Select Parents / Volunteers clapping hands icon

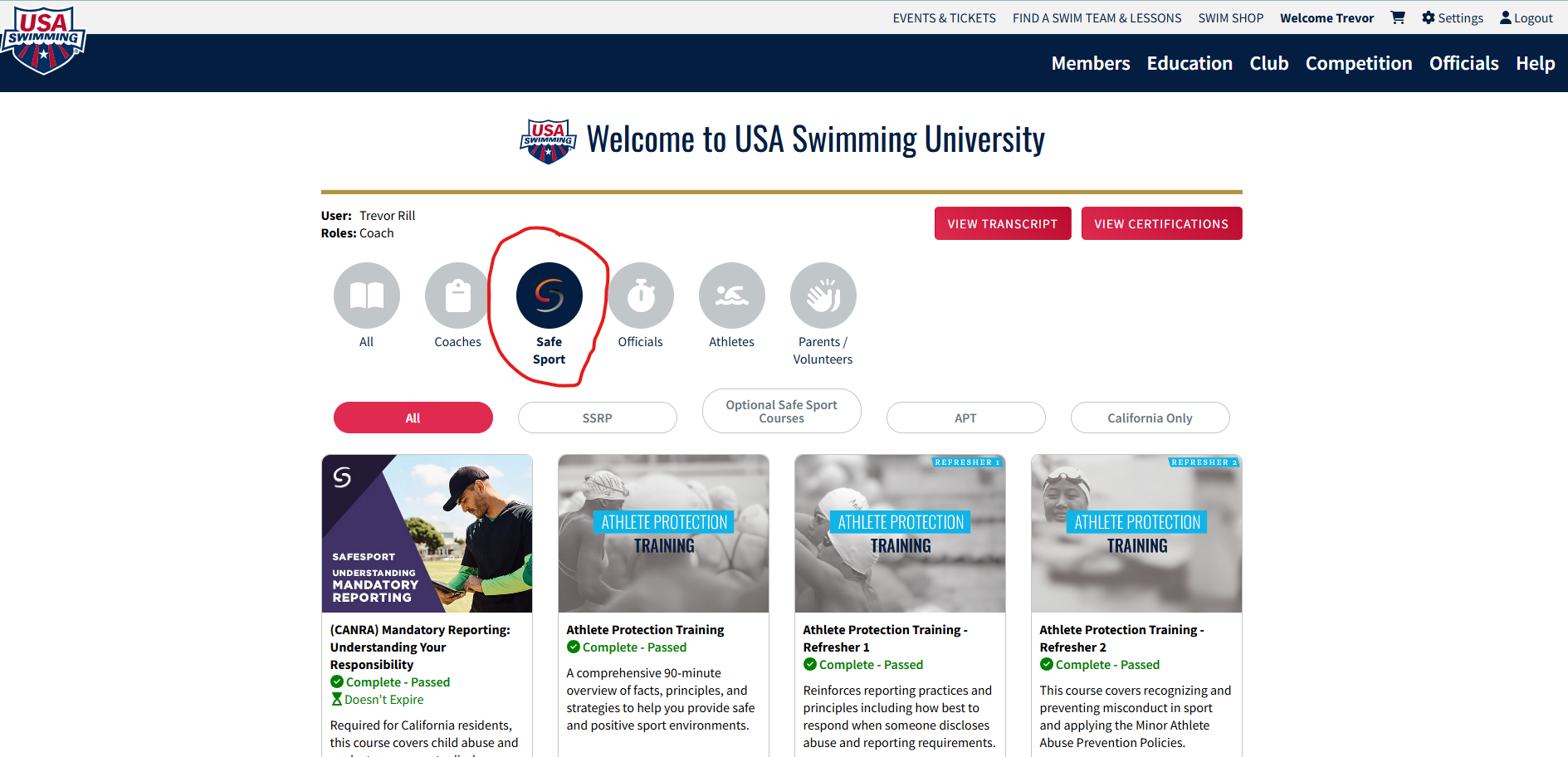point(823,295)
